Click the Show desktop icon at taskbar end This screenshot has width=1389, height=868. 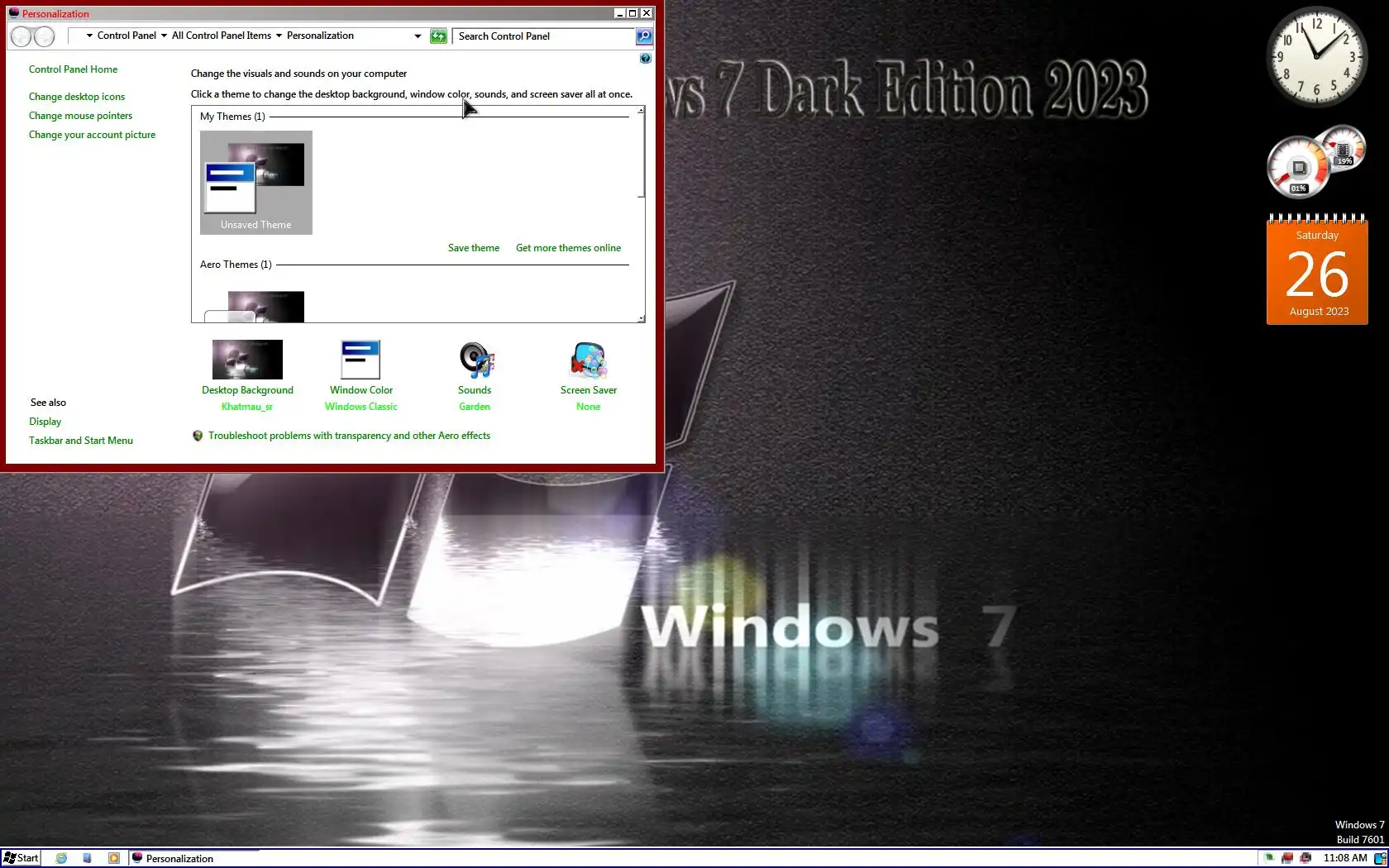click(x=1380, y=858)
